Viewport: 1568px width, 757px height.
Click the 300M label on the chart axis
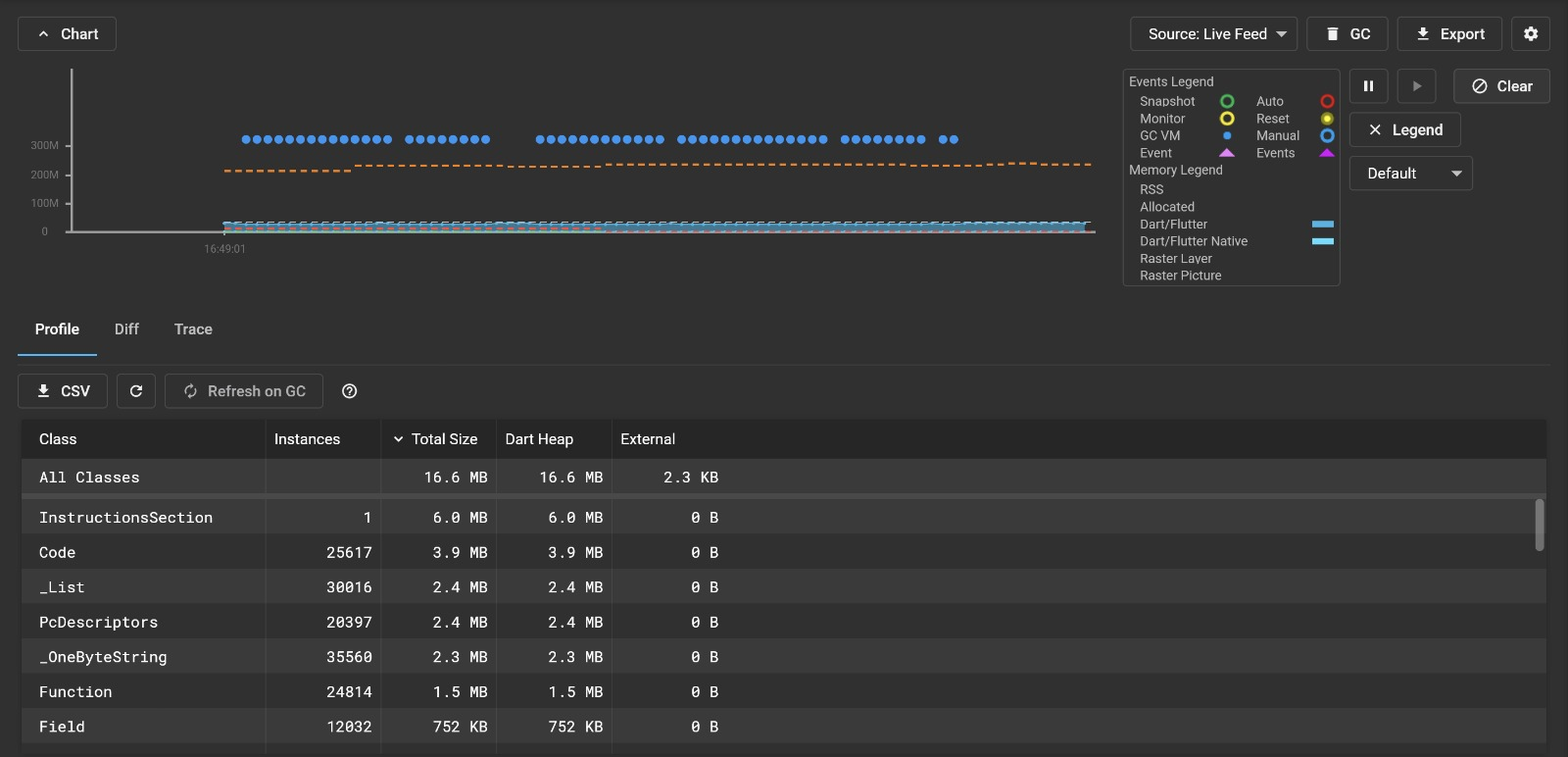(45, 145)
